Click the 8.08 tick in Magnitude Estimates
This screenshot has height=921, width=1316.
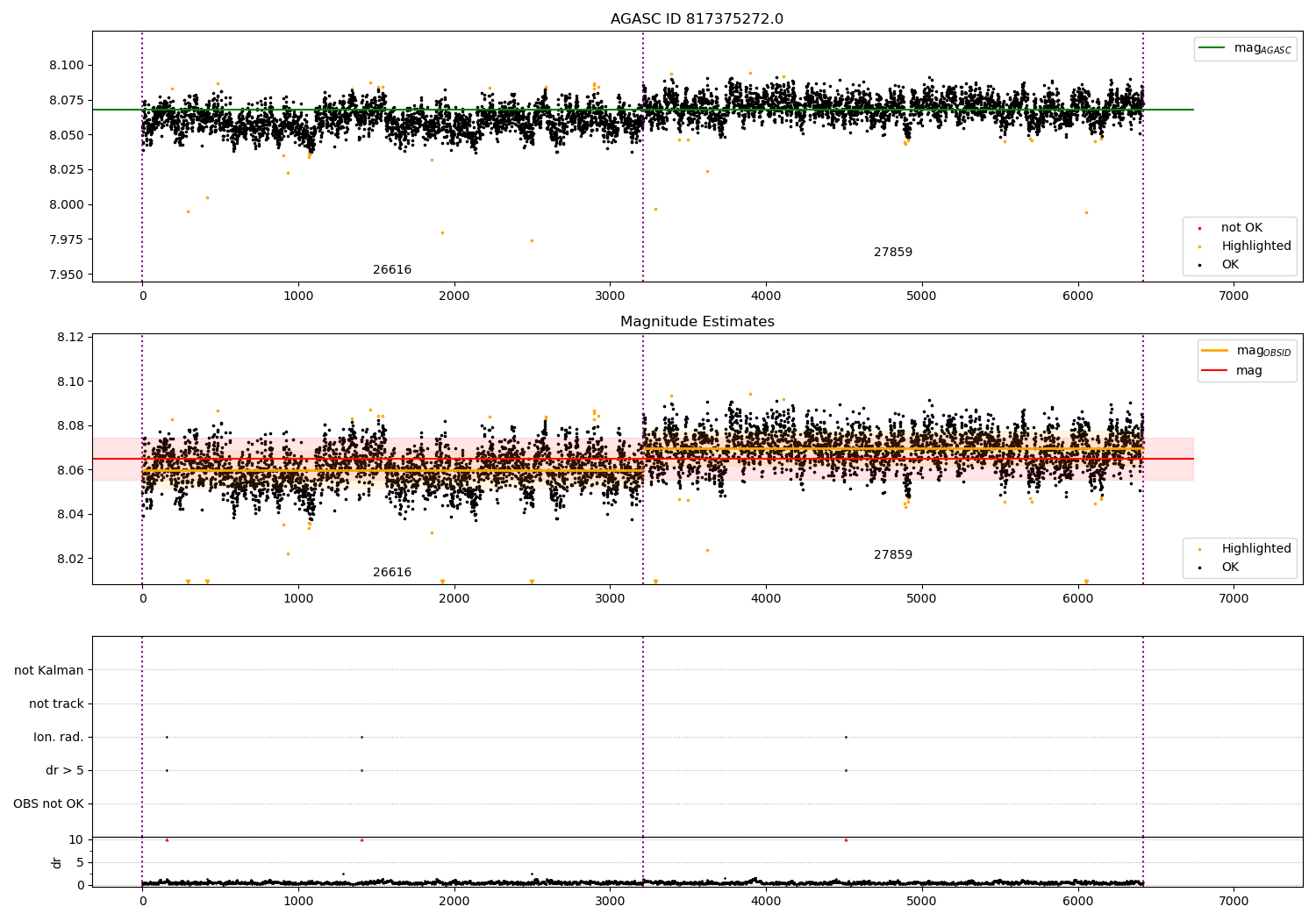pyautogui.click(x=70, y=426)
